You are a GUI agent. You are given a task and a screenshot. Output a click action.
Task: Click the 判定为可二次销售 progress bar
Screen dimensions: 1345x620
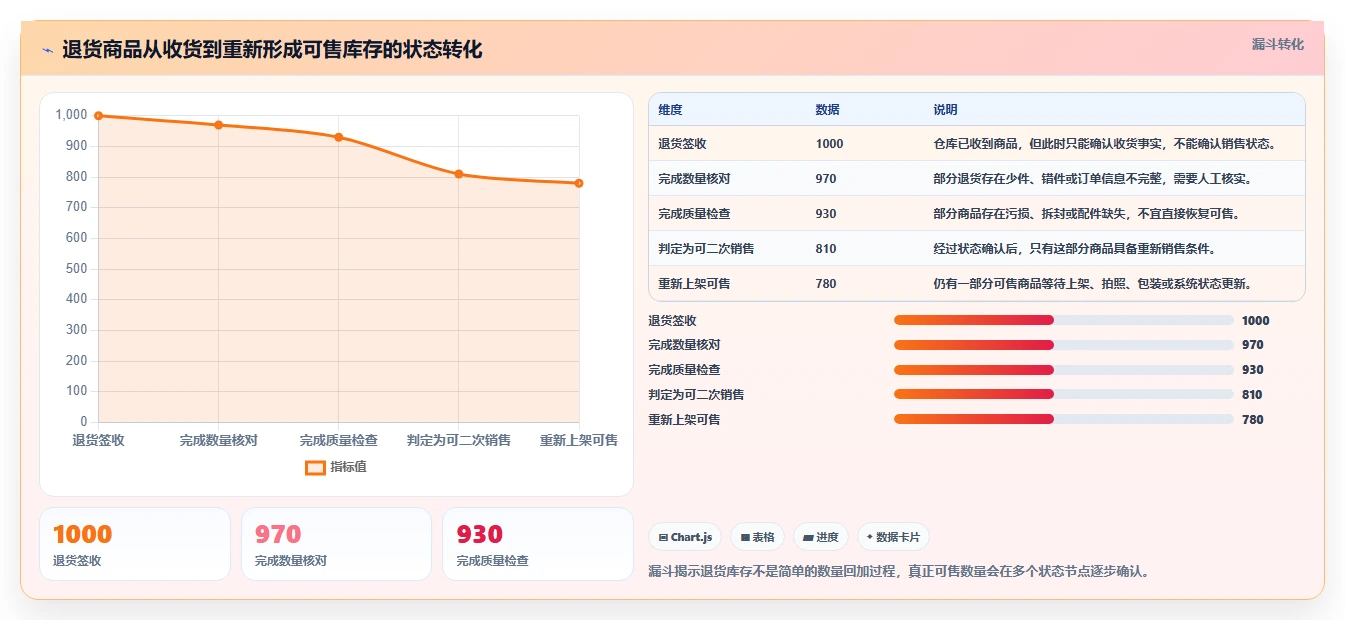pyautogui.click(x=1063, y=394)
